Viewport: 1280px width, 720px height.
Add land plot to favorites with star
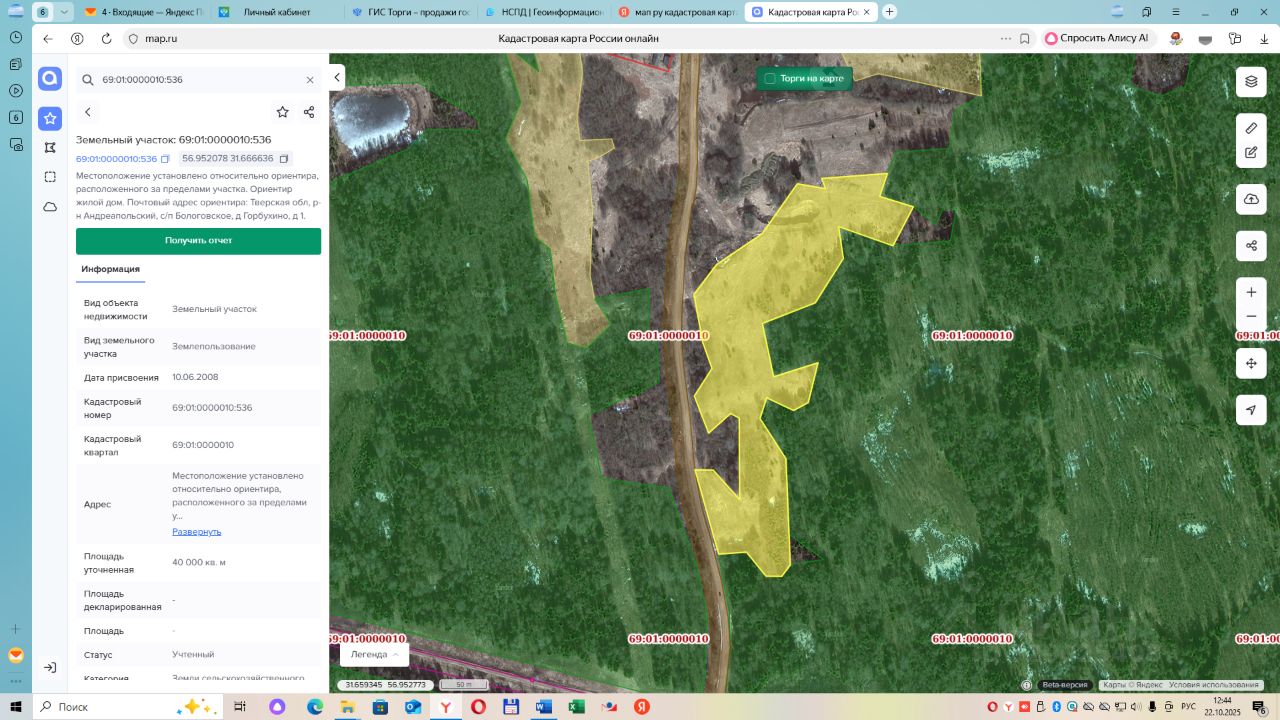pyautogui.click(x=283, y=112)
